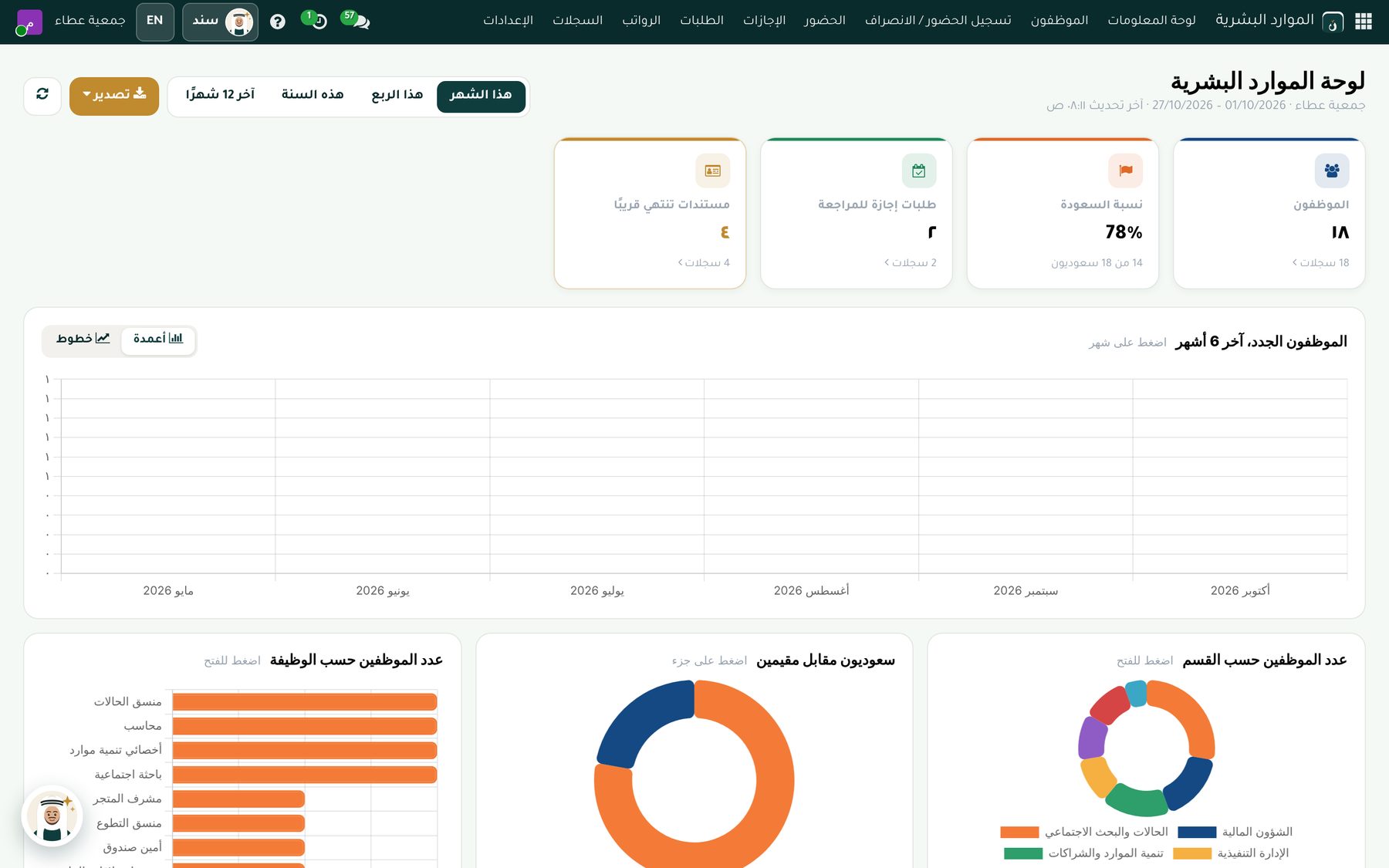Viewport: 1389px width, 868px height.
Task: Open the chat messages icon with 57 badge
Action: pos(357,20)
